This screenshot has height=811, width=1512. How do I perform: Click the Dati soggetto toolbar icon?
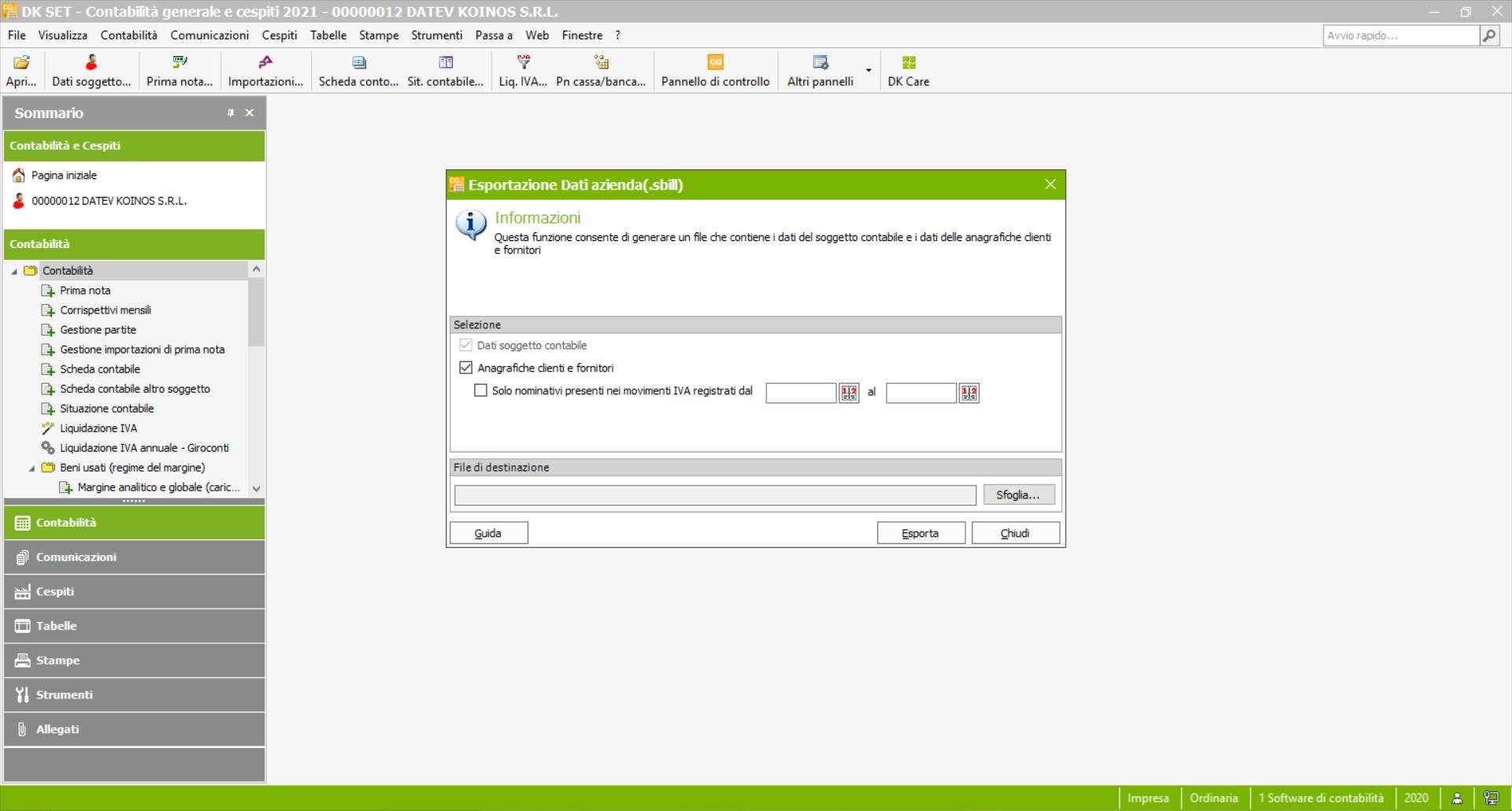pos(91,71)
